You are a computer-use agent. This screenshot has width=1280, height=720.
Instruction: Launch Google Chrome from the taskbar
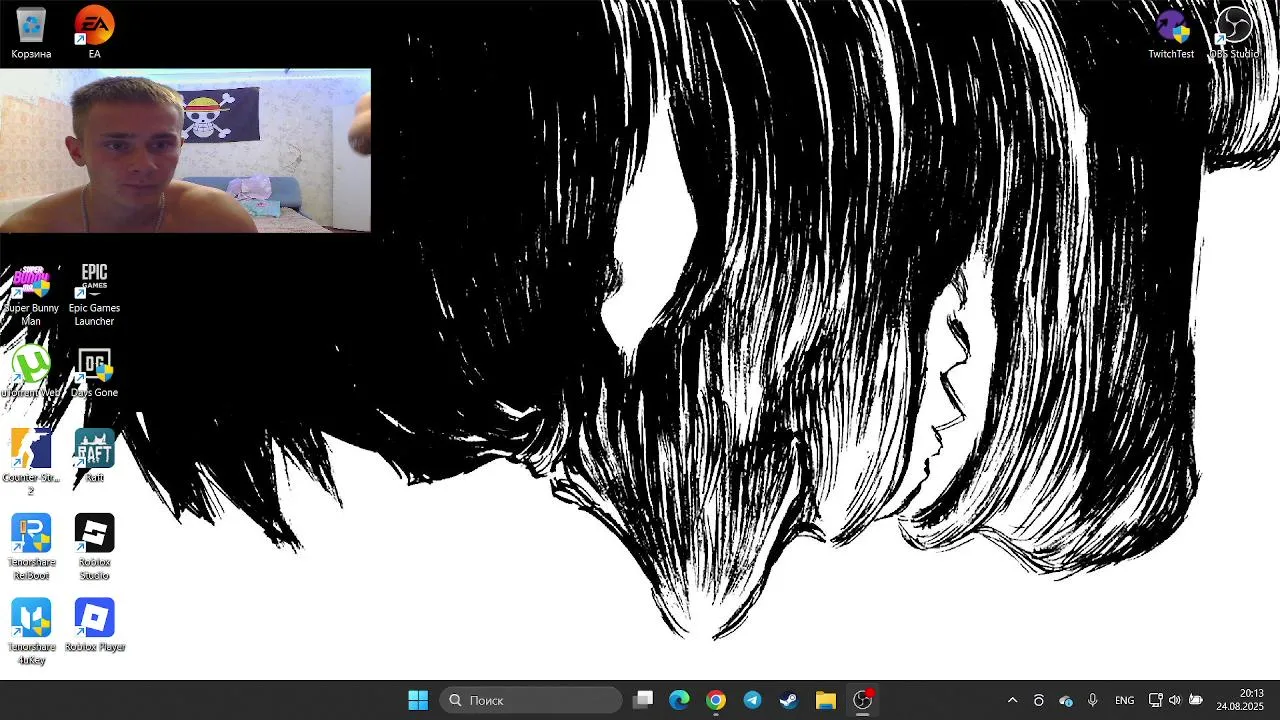[x=716, y=700]
